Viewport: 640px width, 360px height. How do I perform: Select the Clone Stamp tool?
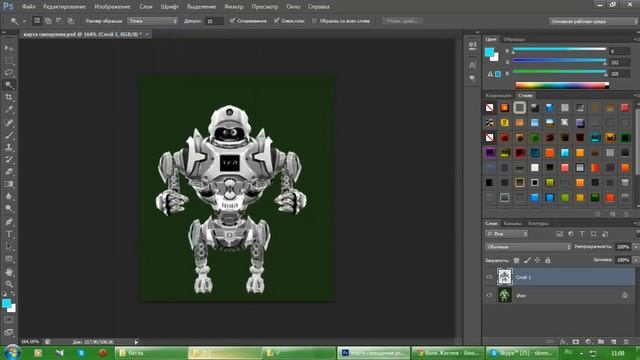coord(9,147)
